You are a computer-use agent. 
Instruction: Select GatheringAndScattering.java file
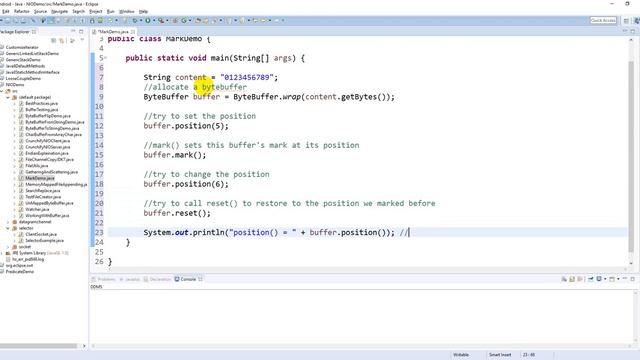(x=51, y=172)
